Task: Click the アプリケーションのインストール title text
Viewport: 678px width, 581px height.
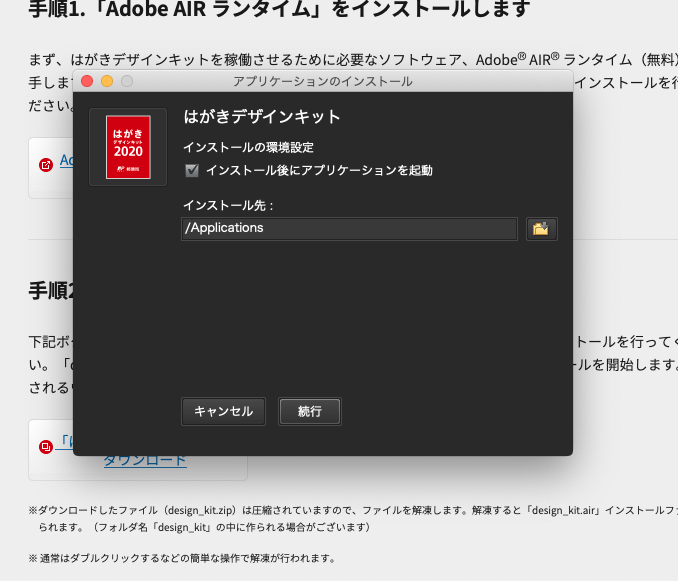Action: point(323,81)
